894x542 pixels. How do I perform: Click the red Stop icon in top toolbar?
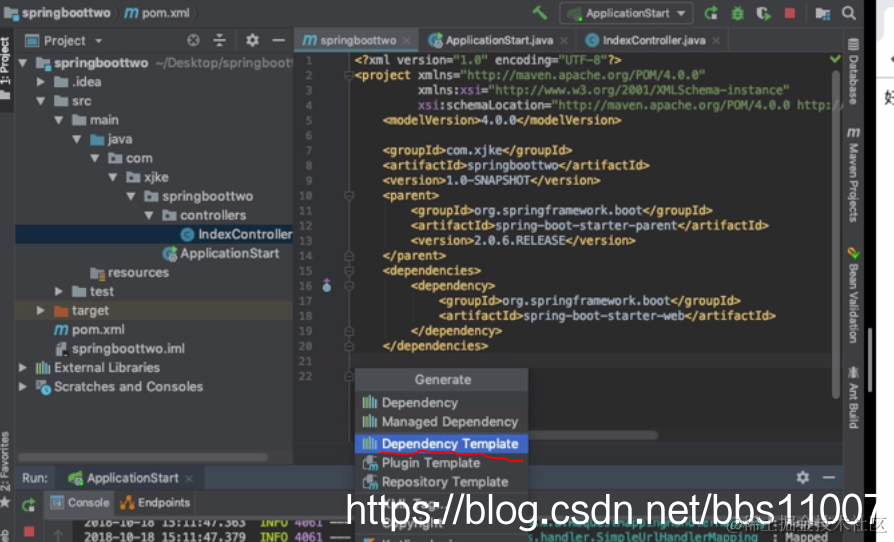pos(790,13)
